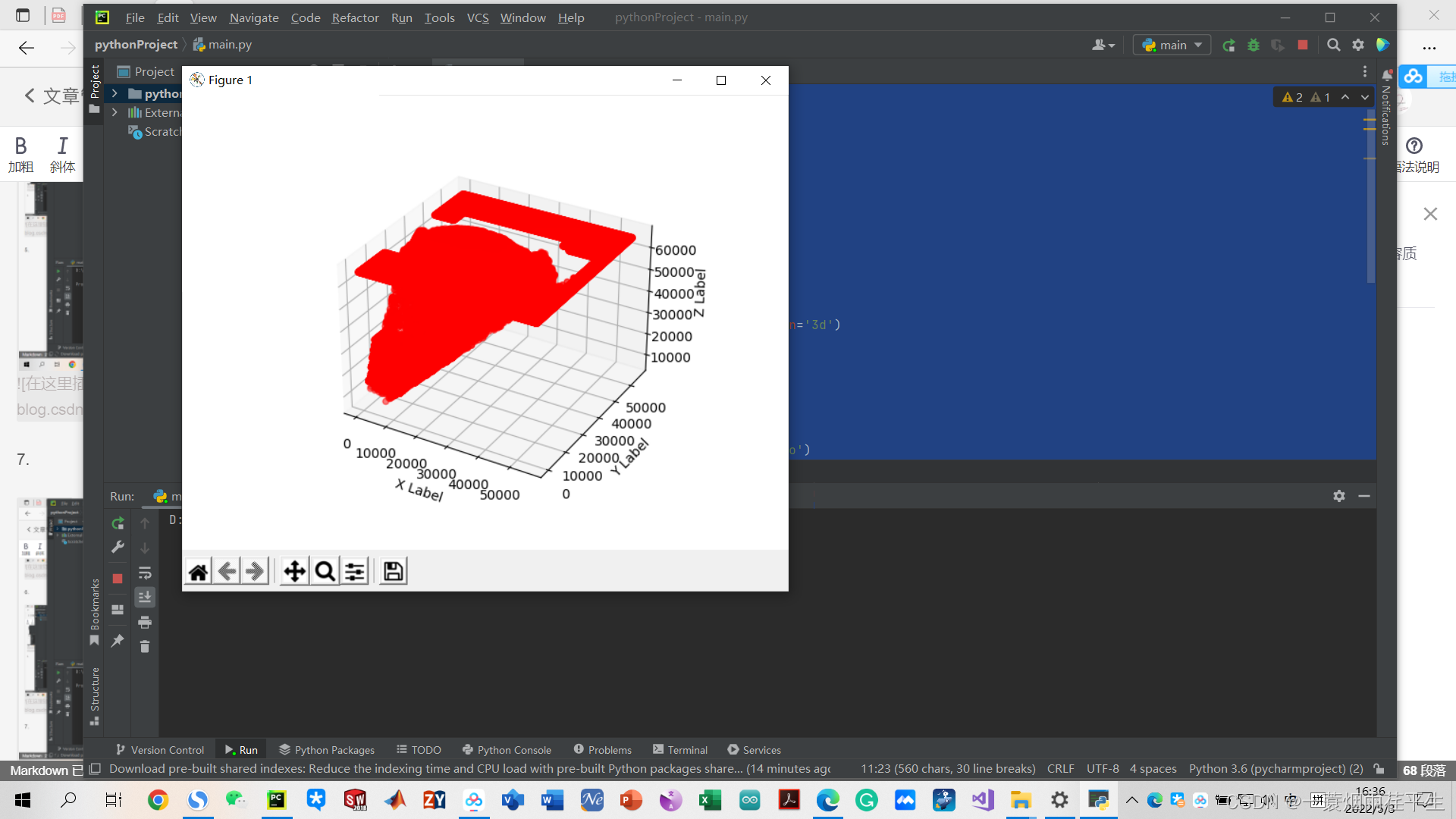Open IDE settings gear in the top toolbar
The height and width of the screenshot is (819, 1456).
[1358, 45]
